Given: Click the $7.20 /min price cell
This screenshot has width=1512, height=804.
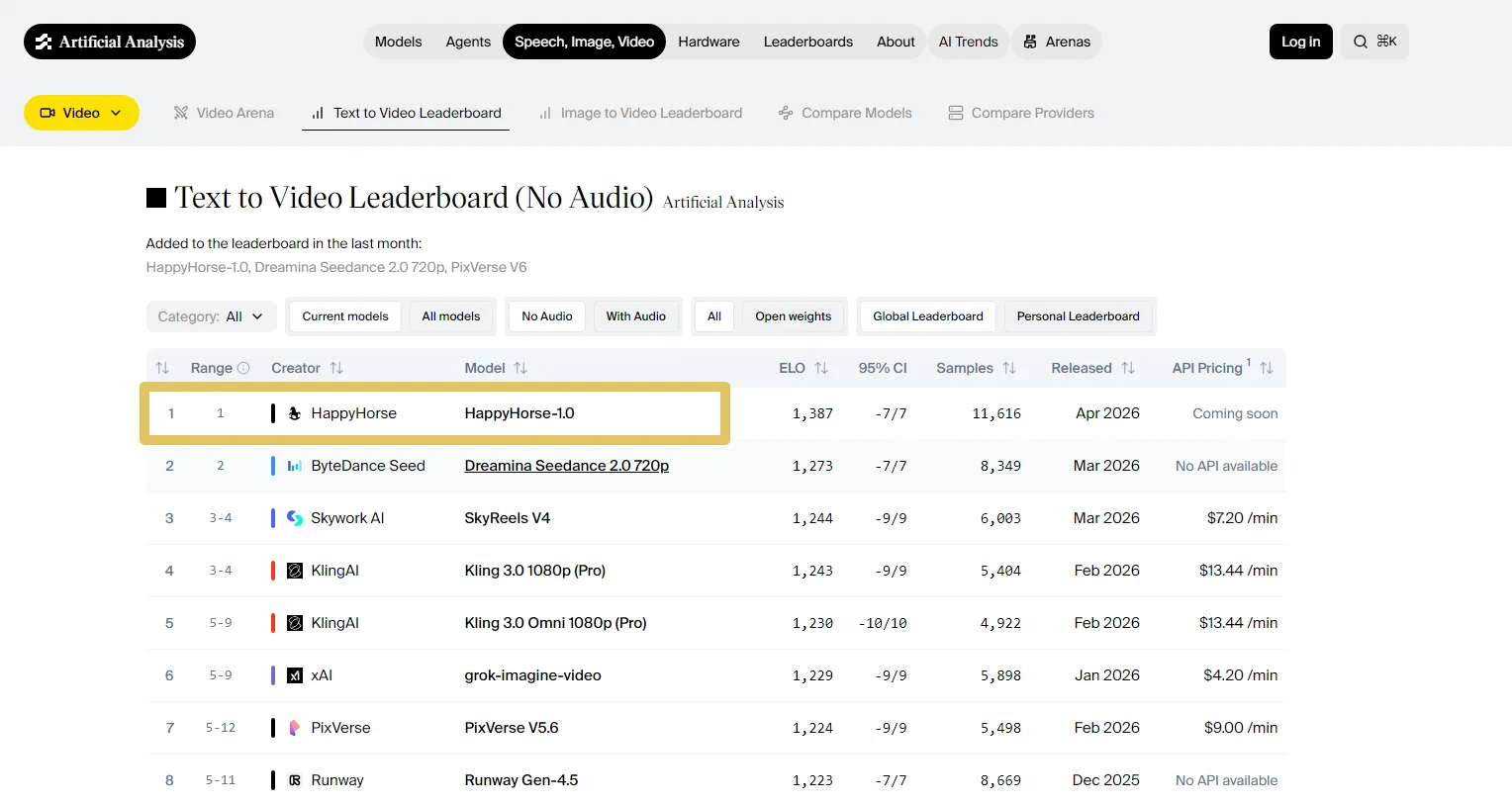Looking at the screenshot, I should (x=1242, y=518).
